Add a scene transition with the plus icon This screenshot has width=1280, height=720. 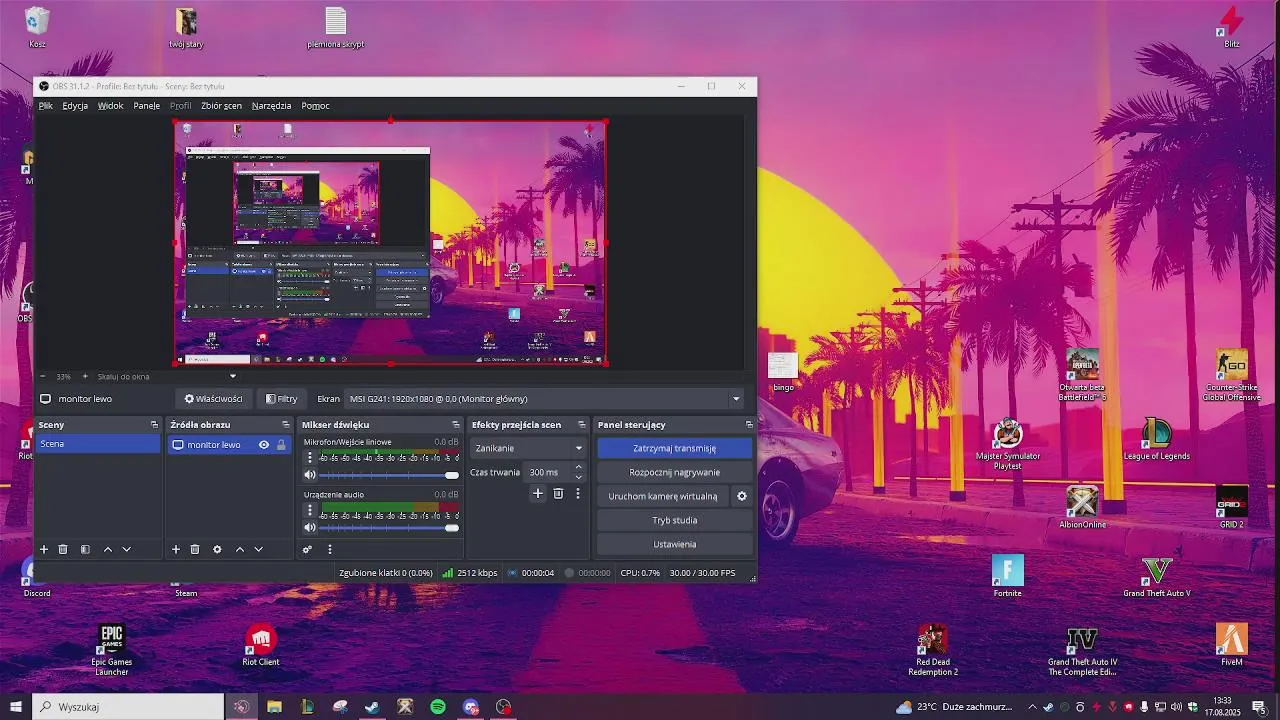[x=538, y=493]
